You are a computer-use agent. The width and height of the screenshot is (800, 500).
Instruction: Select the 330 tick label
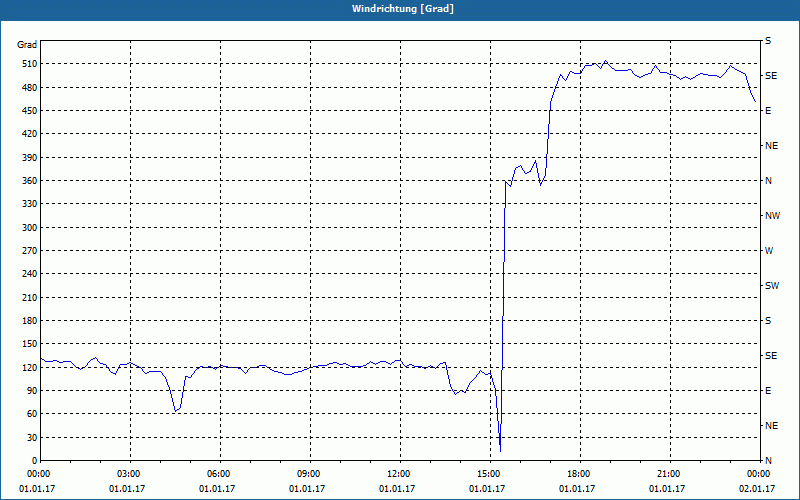click(x=30, y=204)
